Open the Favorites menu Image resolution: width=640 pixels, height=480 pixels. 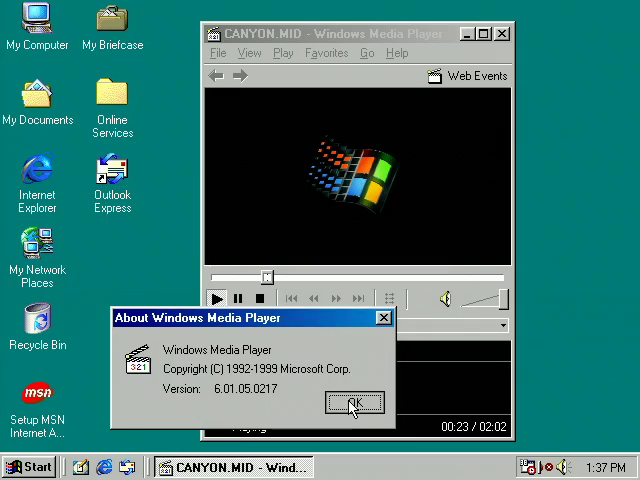327,53
